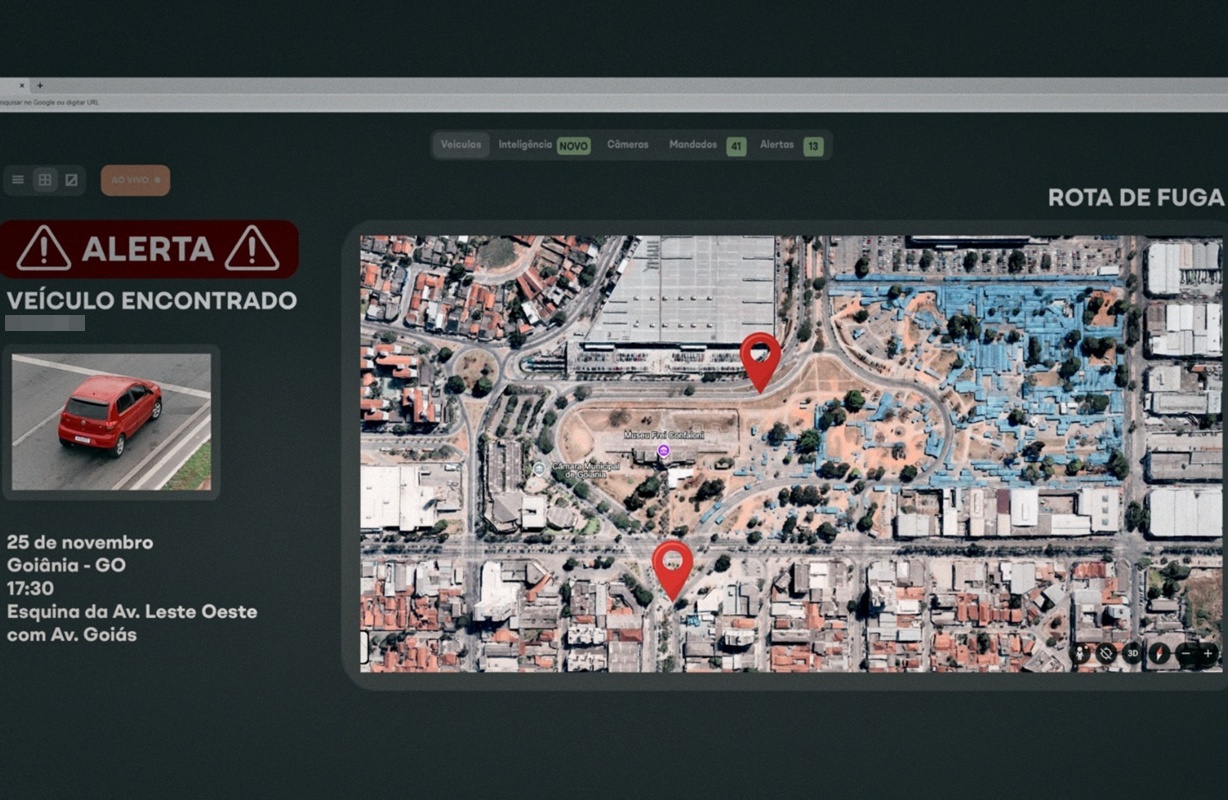Image resolution: width=1228 pixels, height=800 pixels.
Task: Zoom out the map with minus button
Action: tap(1186, 654)
